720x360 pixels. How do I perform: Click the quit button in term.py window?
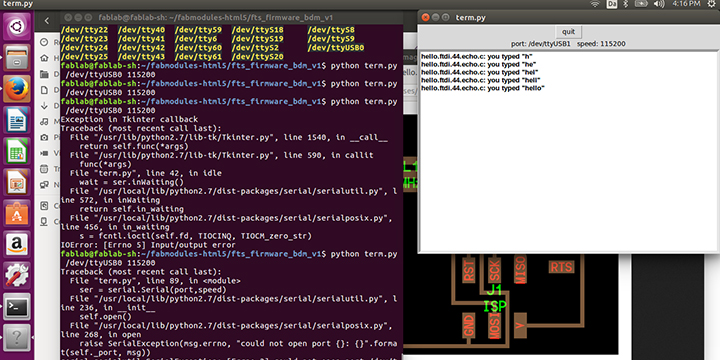tap(568, 32)
